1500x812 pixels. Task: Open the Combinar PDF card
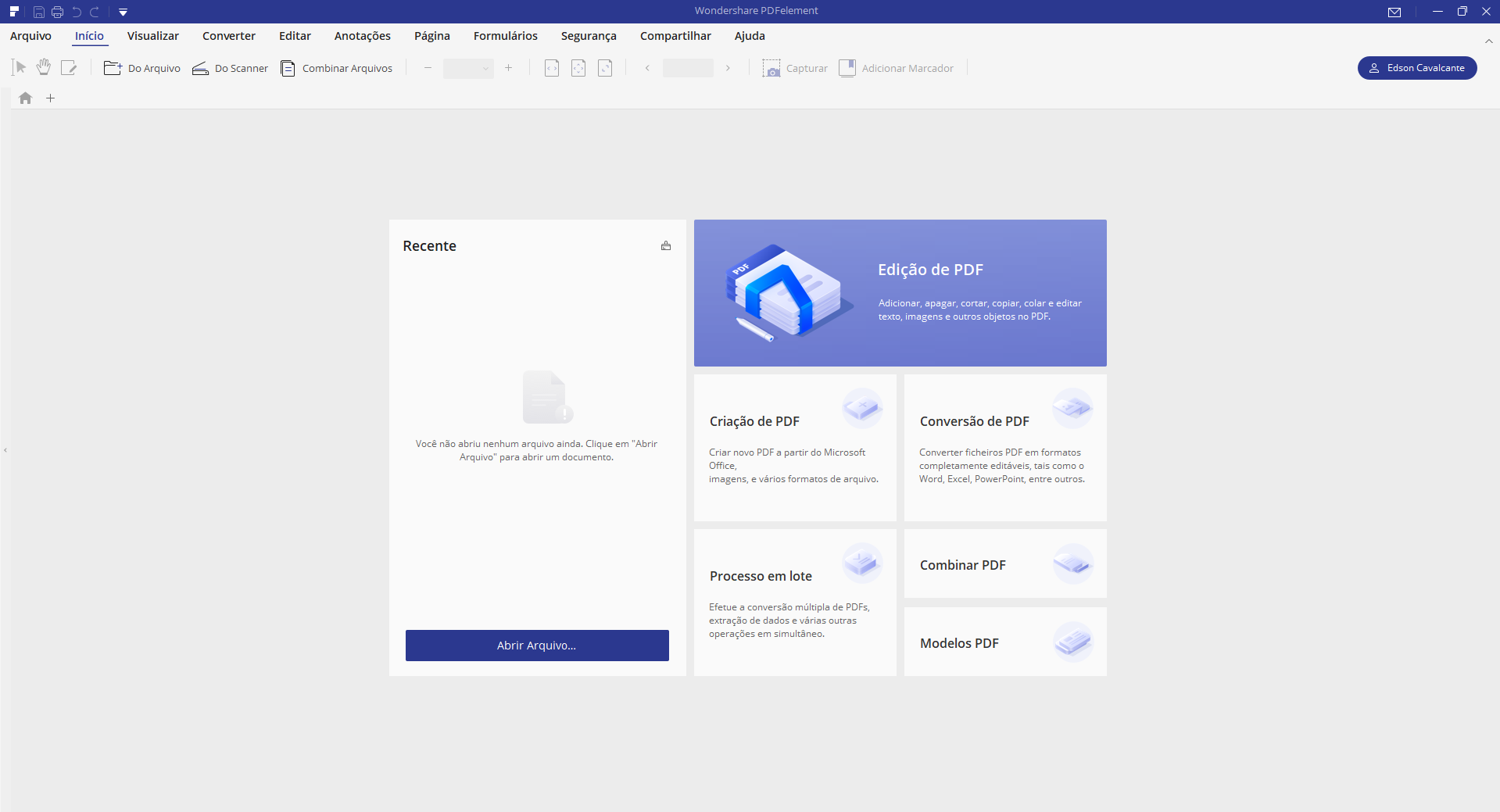point(1005,563)
